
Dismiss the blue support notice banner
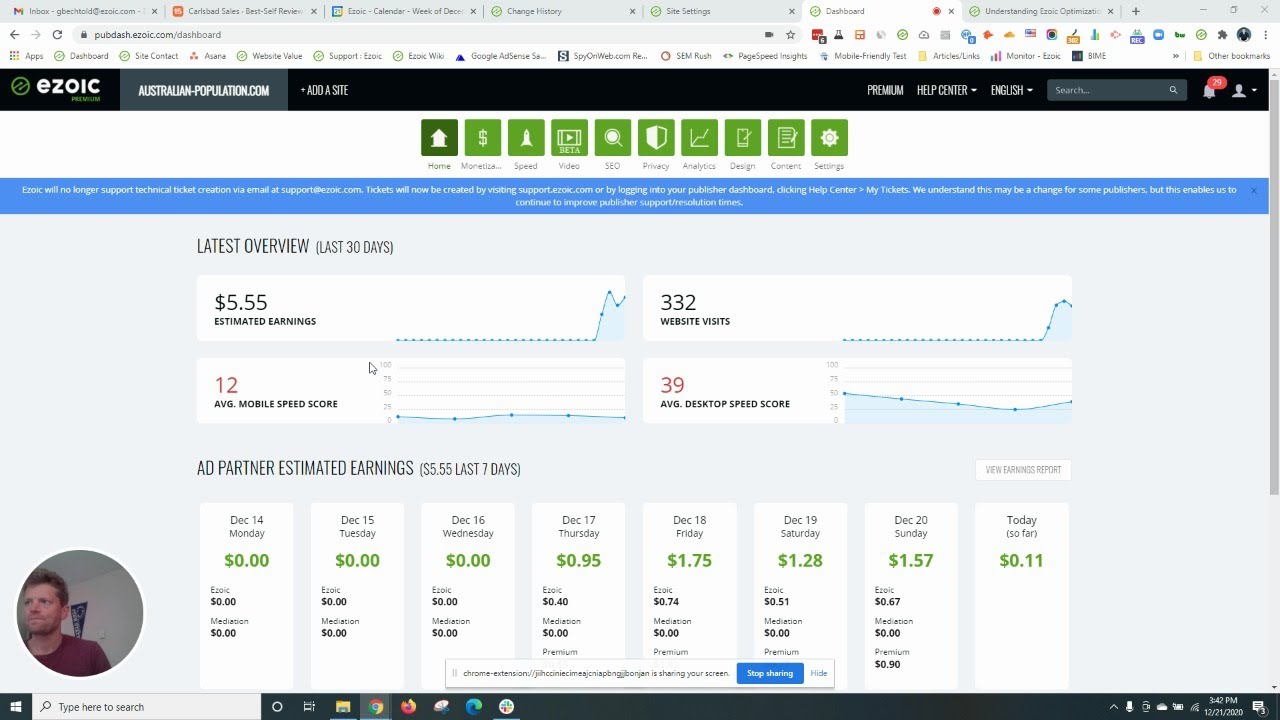(x=1253, y=190)
